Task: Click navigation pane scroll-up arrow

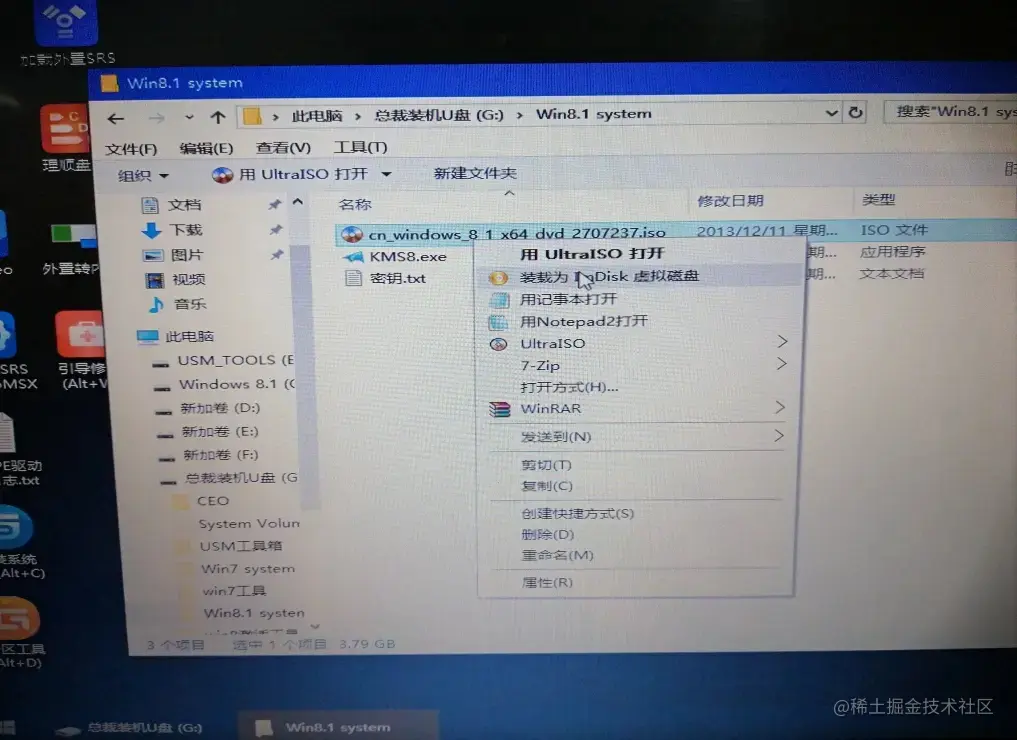Action: click(298, 202)
